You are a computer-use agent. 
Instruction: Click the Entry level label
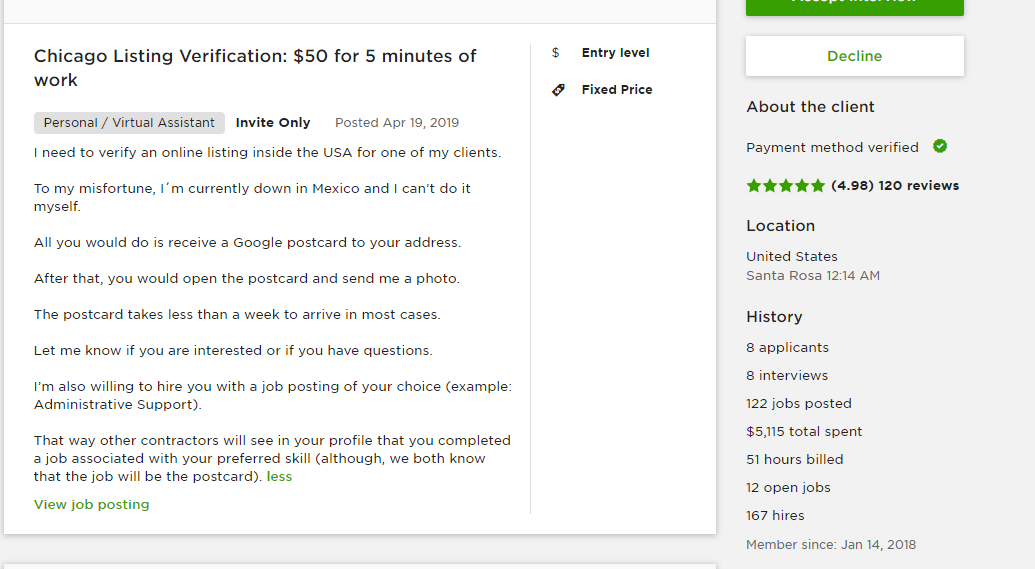615,53
